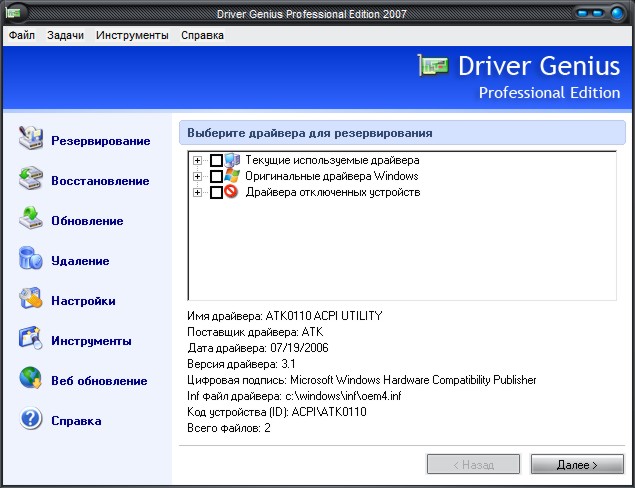Image resolution: width=635 pixels, height=488 pixels.
Task: Check Текущие используемые драйвера checkbox
Action: coord(217,161)
